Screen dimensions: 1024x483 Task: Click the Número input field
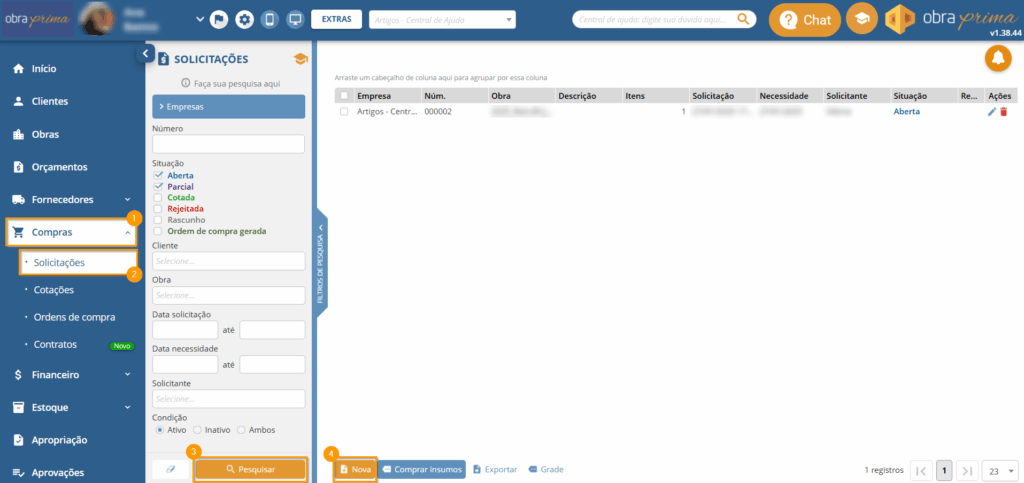pos(228,144)
